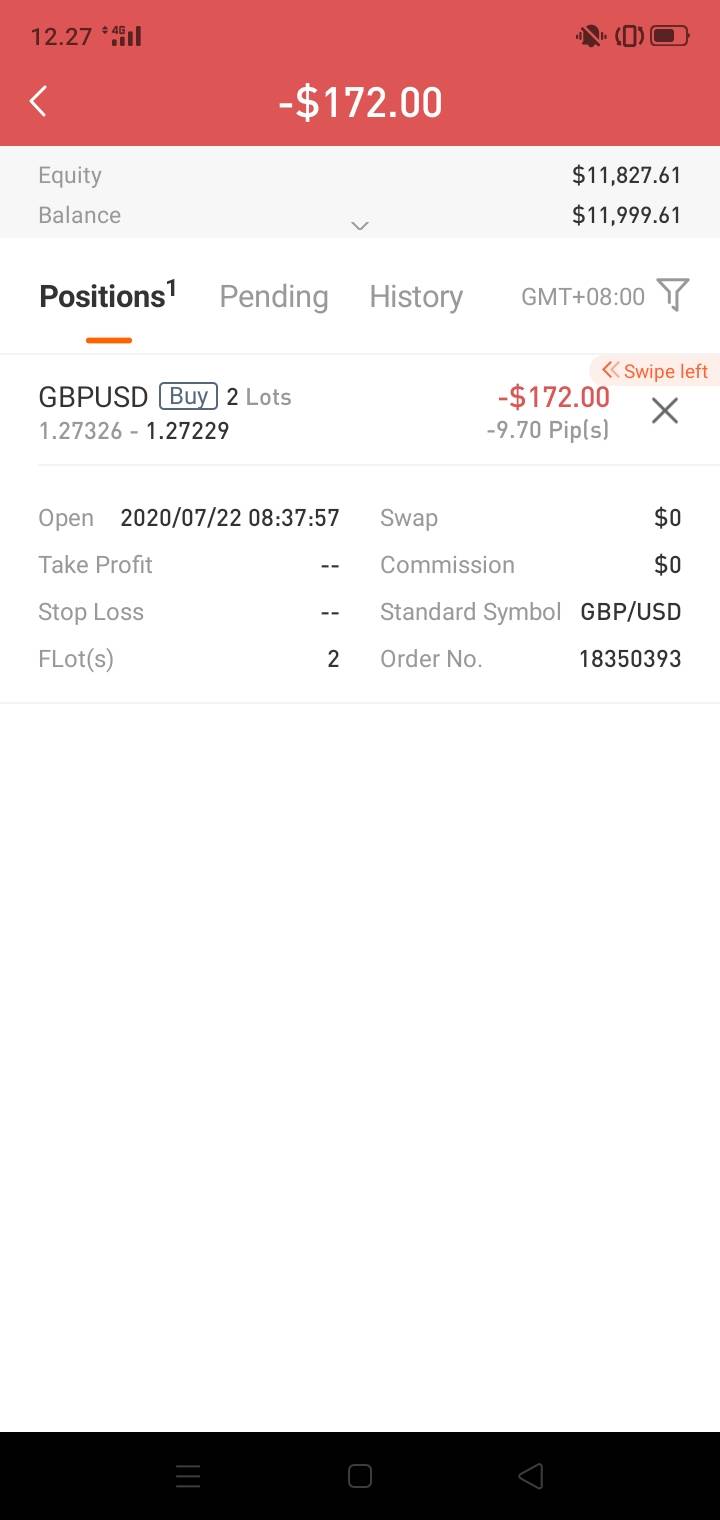
Task: Open the History tab
Action: [x=416, y=297]
